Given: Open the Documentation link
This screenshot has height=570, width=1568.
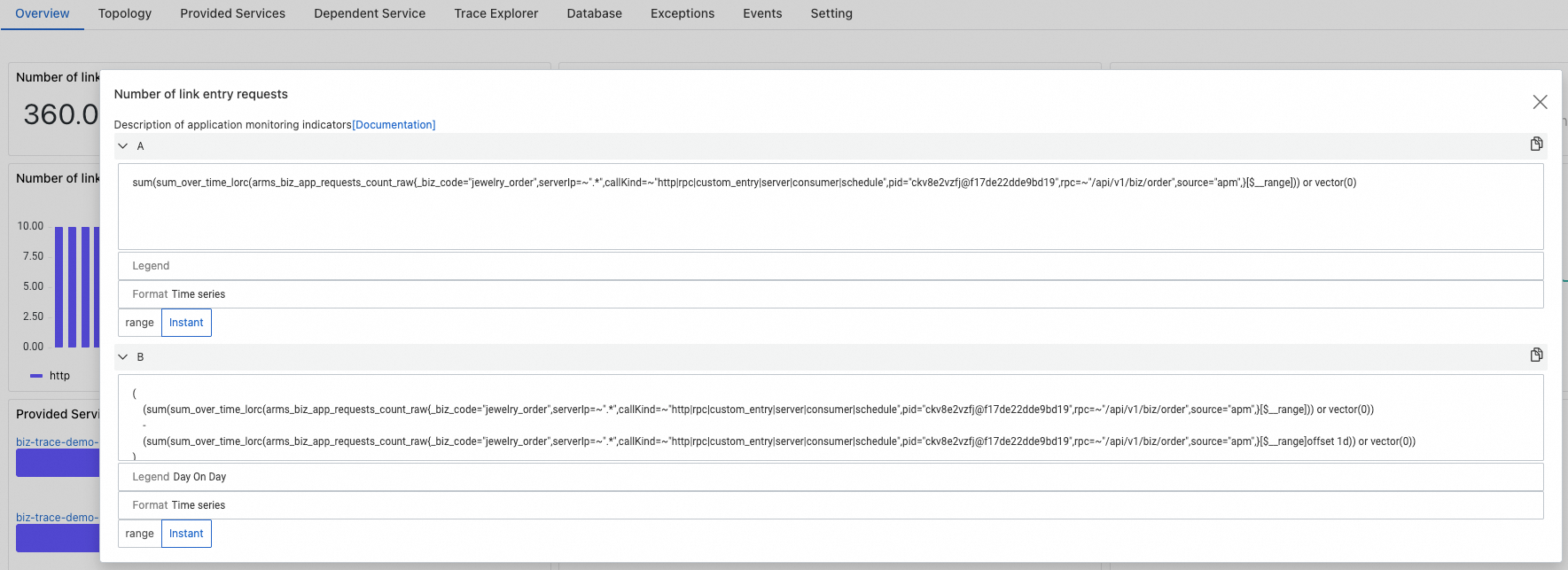Looking at the screenshot, I should coord(394,125).
